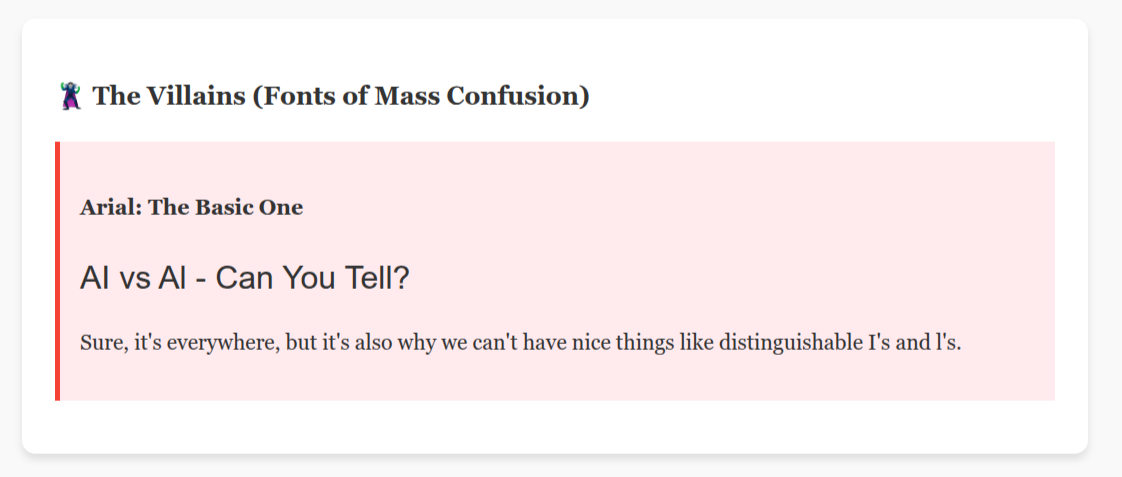The image size is (1122, 477).
Task: Click 'Can You Tell?' sample text
Action: tap(313, 277)
